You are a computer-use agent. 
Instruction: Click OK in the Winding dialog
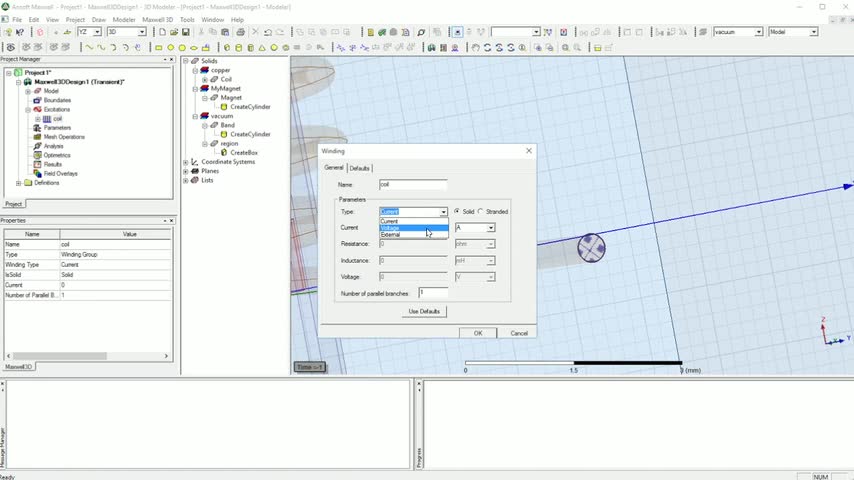click(x=478, y=333)
